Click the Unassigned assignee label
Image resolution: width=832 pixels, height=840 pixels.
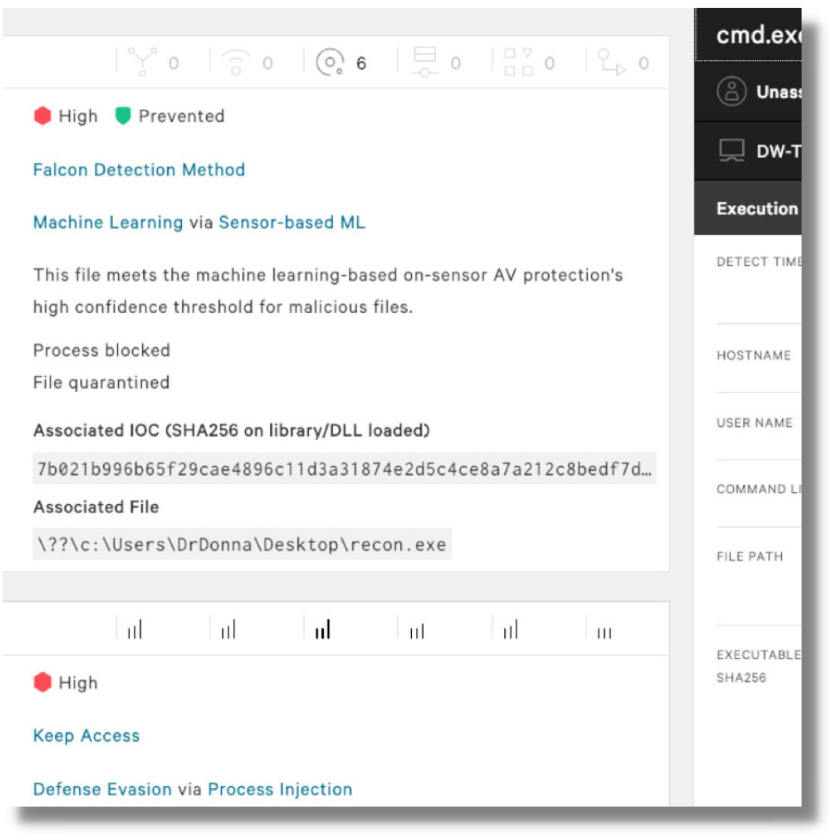[779, 92]
